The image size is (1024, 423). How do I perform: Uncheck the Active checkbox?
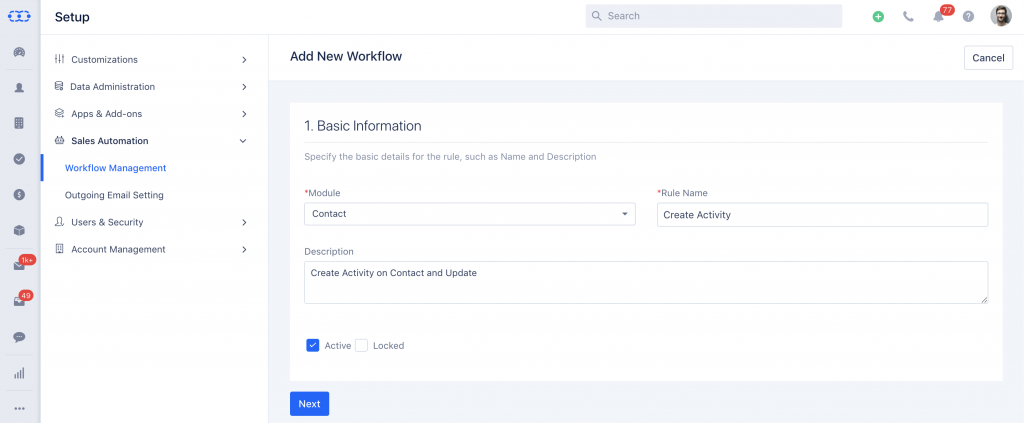(312, 345)
